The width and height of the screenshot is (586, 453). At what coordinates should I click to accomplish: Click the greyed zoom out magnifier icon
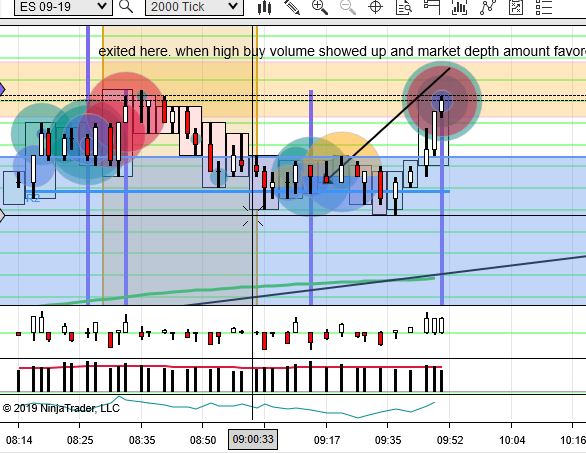point(348,7)
